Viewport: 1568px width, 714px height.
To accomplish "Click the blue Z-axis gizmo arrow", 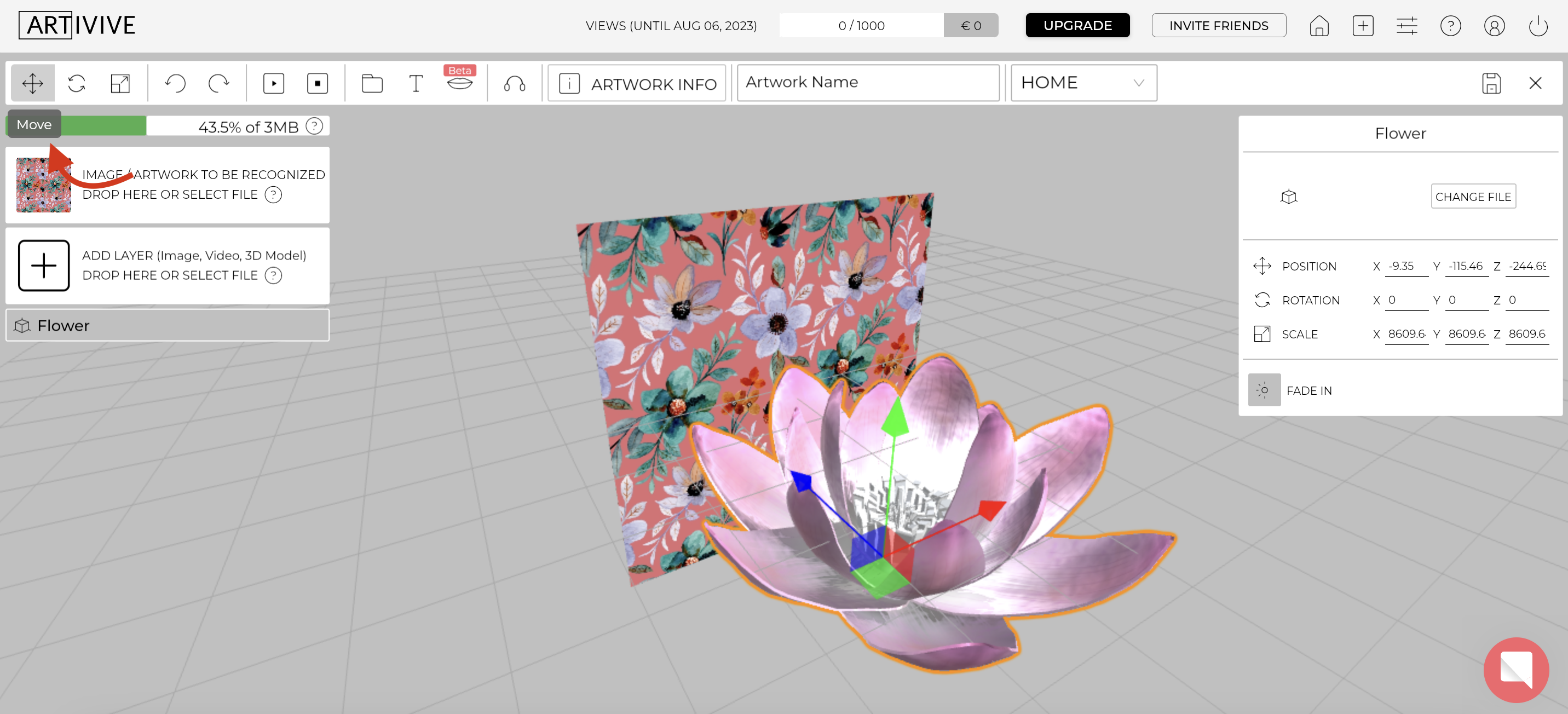I will coord(801,481).
